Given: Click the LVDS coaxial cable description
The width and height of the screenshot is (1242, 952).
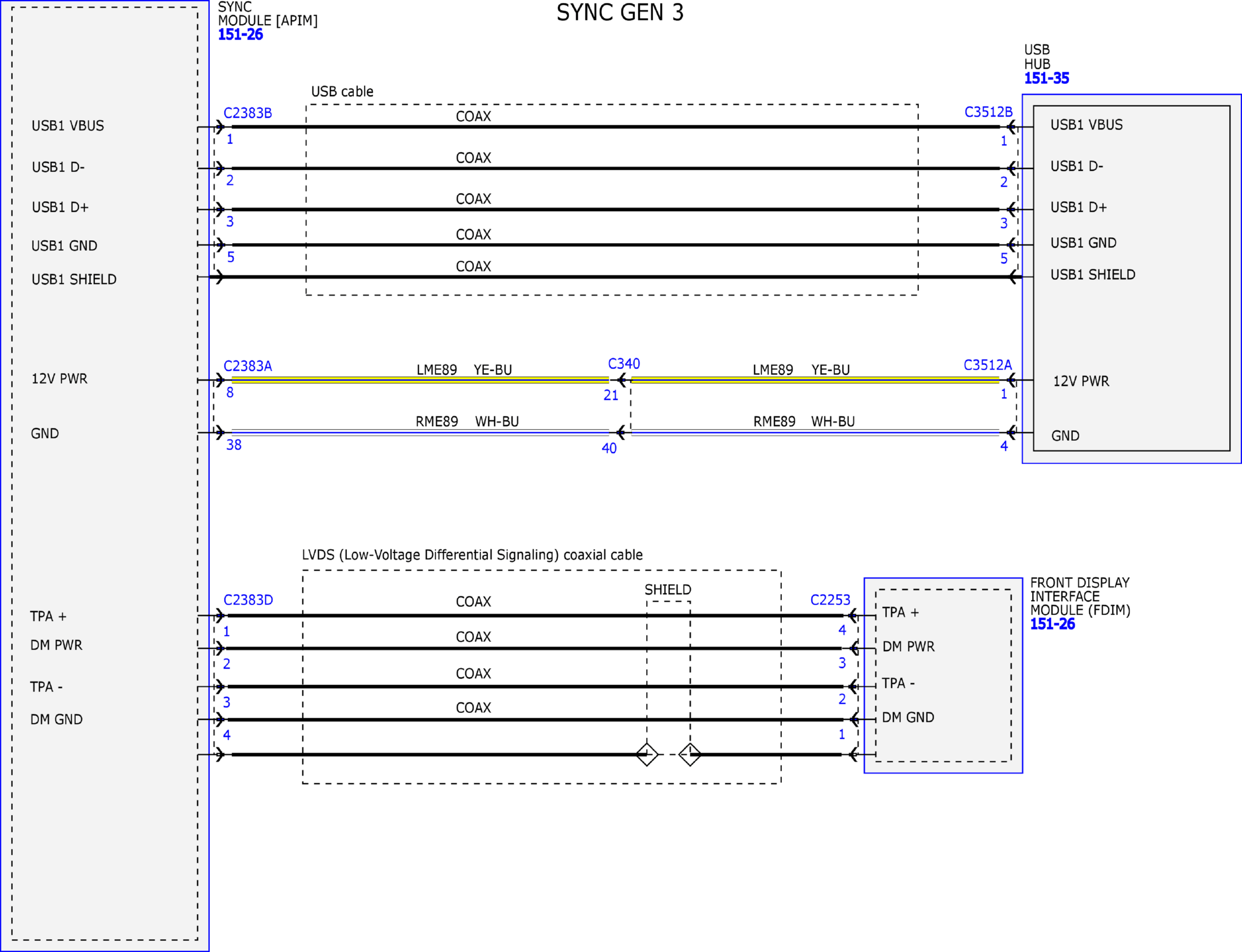Looking at the screenshot, I should tap(472, 555).
